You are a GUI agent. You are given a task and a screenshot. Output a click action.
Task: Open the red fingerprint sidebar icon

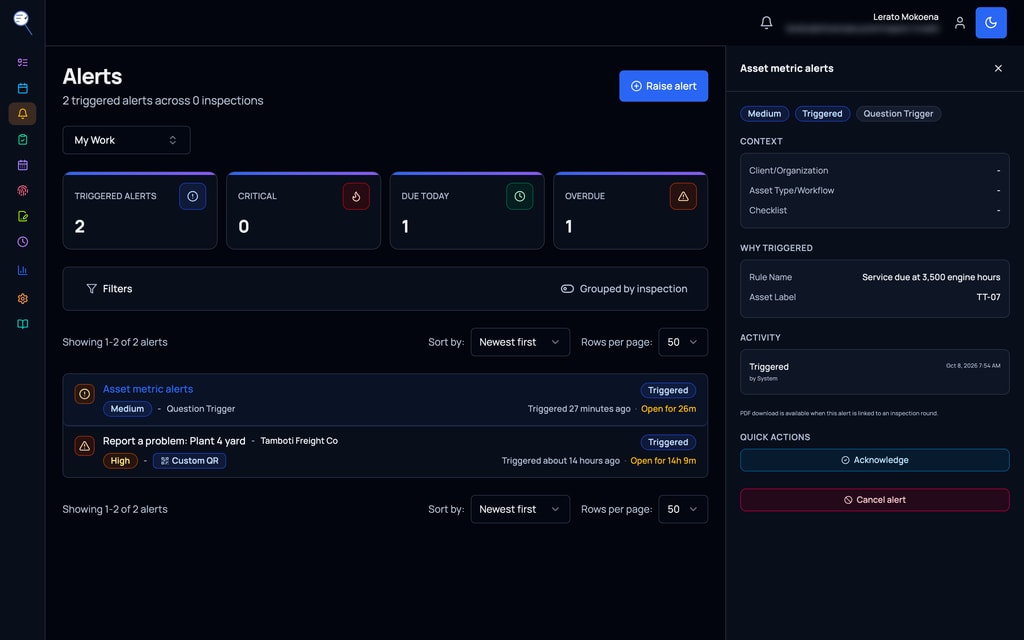coord(23,191)
